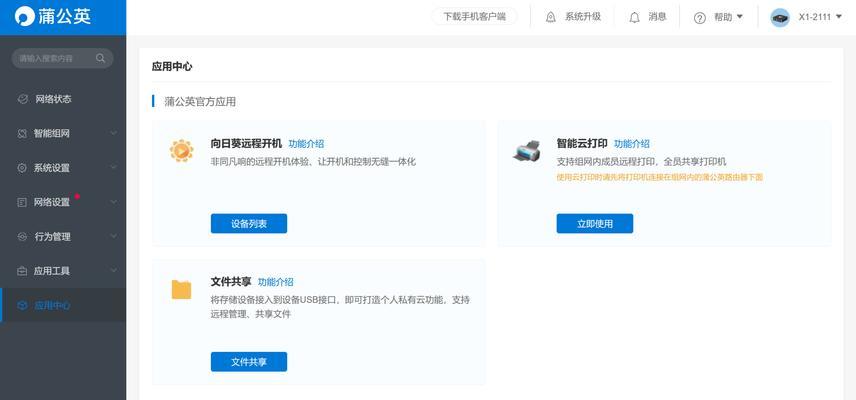This screenshot has width=856, height=400.
Task: Open 功能介绍 link for 向日葵远程开机
Action: (306, 144)
